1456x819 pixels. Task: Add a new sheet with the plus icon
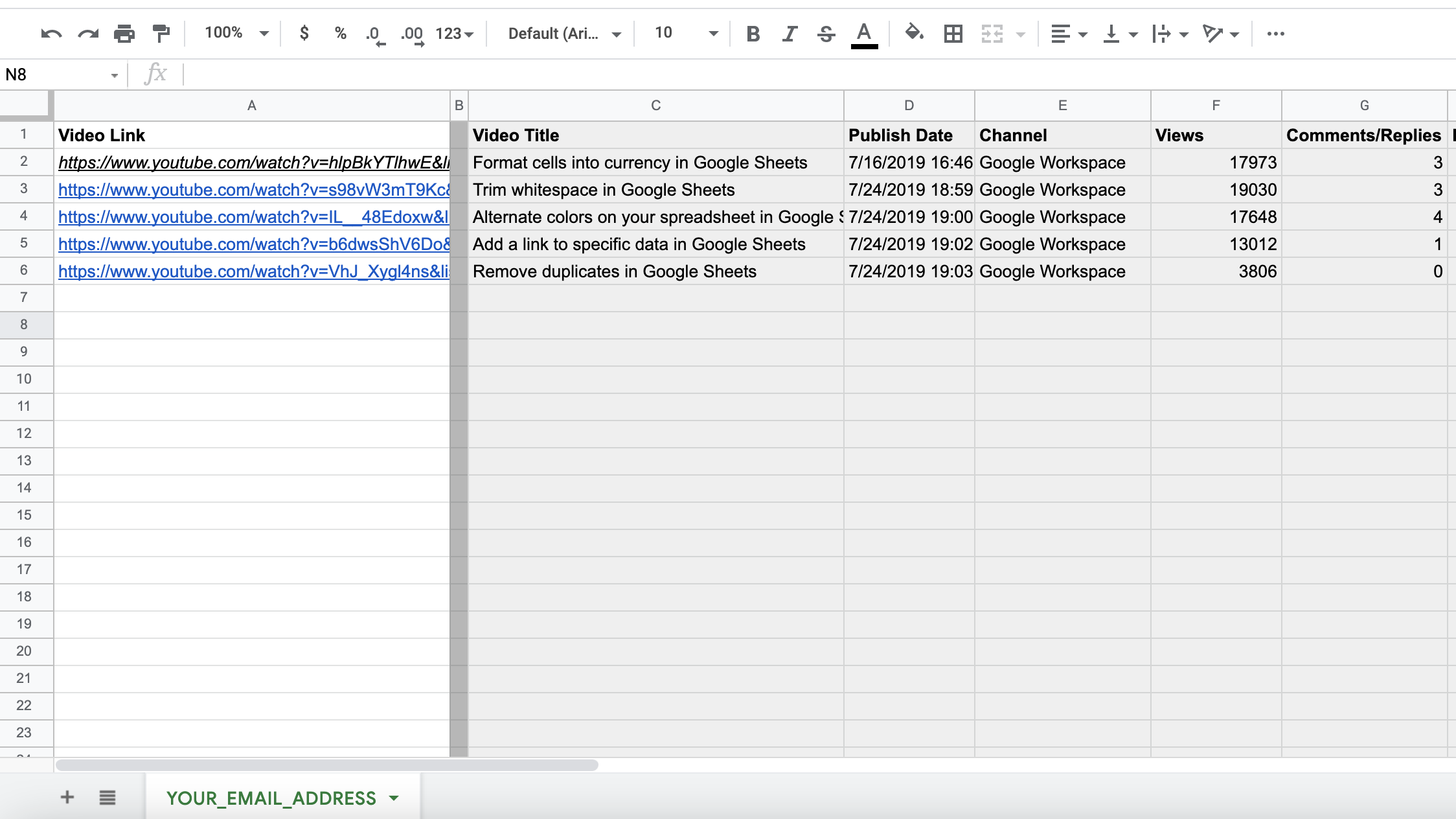[x=67, y=797]
